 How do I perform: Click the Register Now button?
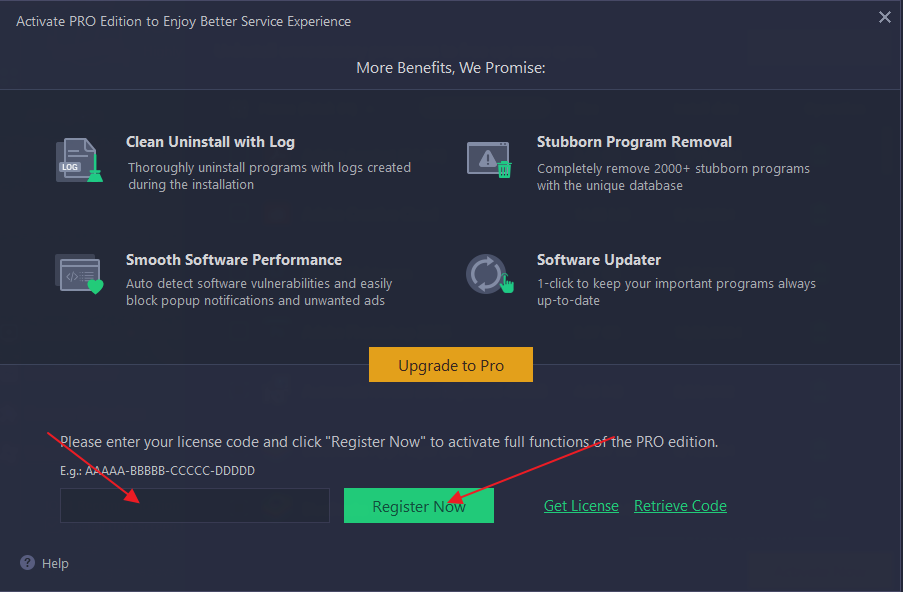(419, 506)
